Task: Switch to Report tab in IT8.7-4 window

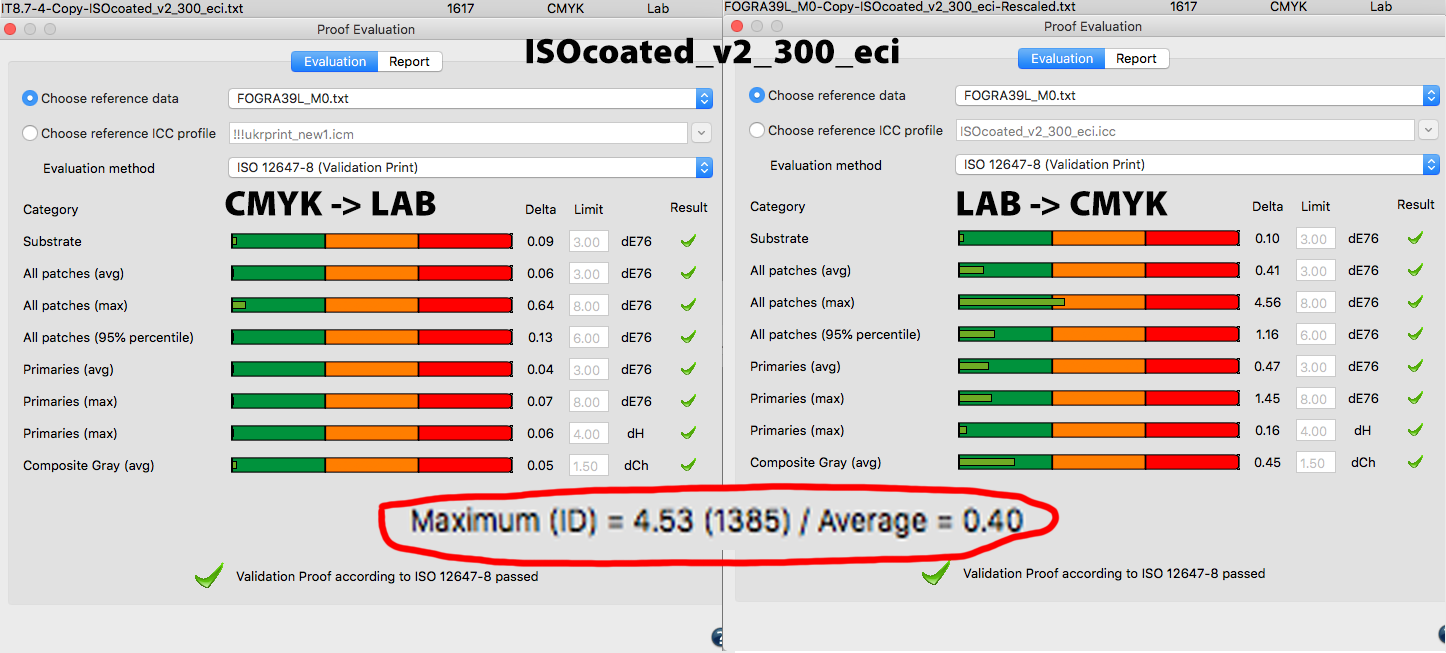Action: pyautogui.click(x=410, y=61)
